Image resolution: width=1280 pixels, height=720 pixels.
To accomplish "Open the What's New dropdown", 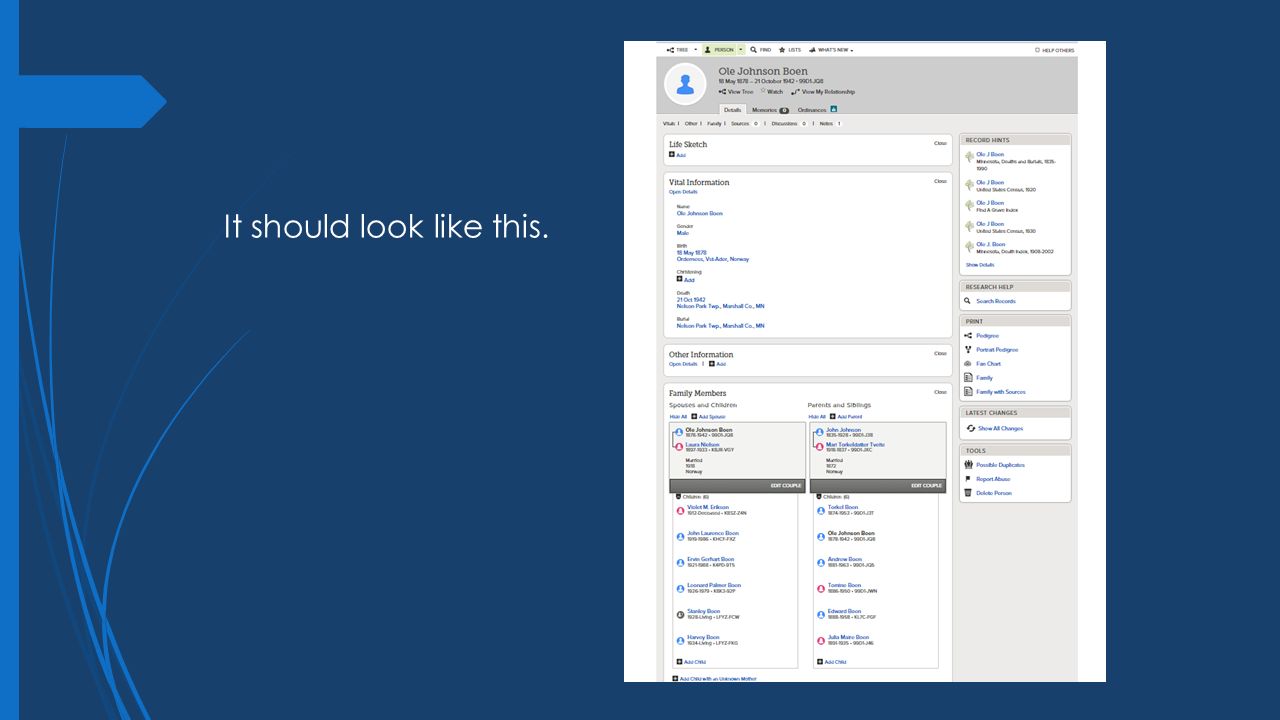I will 831,49.
